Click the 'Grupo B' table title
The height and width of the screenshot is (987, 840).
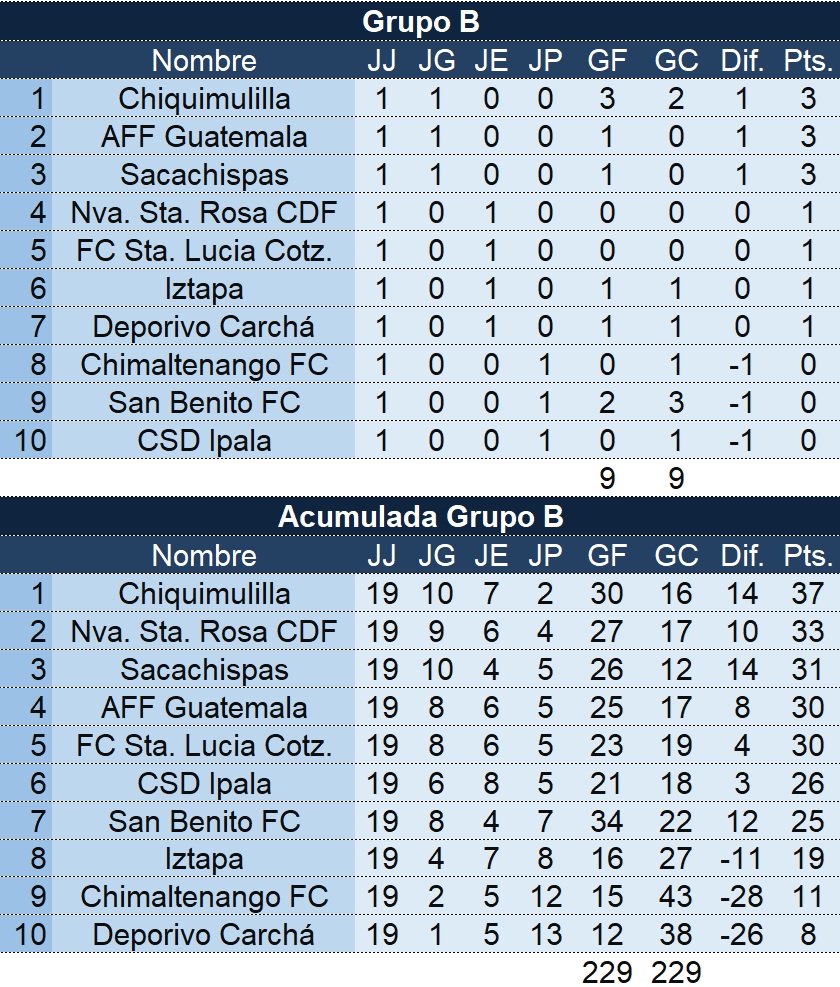tap(420, 21)
